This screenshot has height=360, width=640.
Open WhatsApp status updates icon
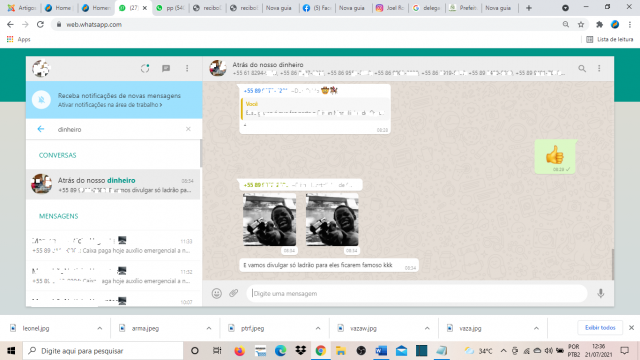(145, 68)
